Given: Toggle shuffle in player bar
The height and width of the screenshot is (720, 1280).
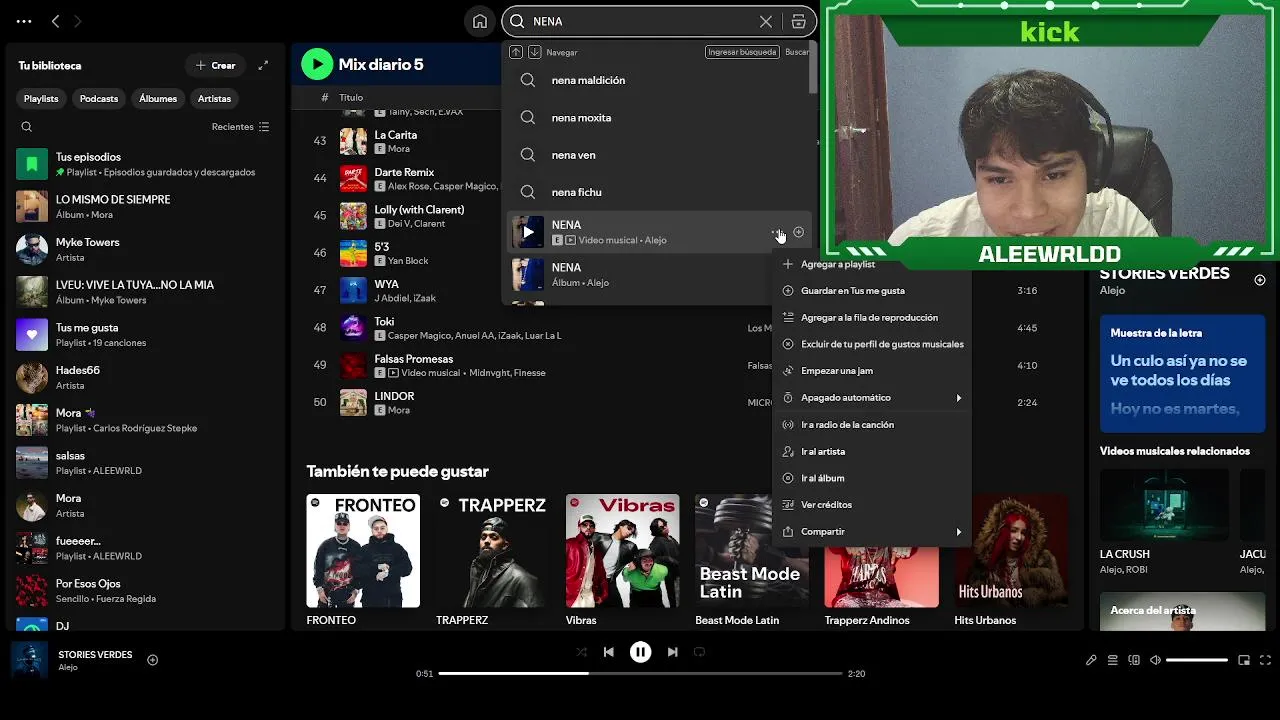Looking at the screenshot, I should coord(582,652).
